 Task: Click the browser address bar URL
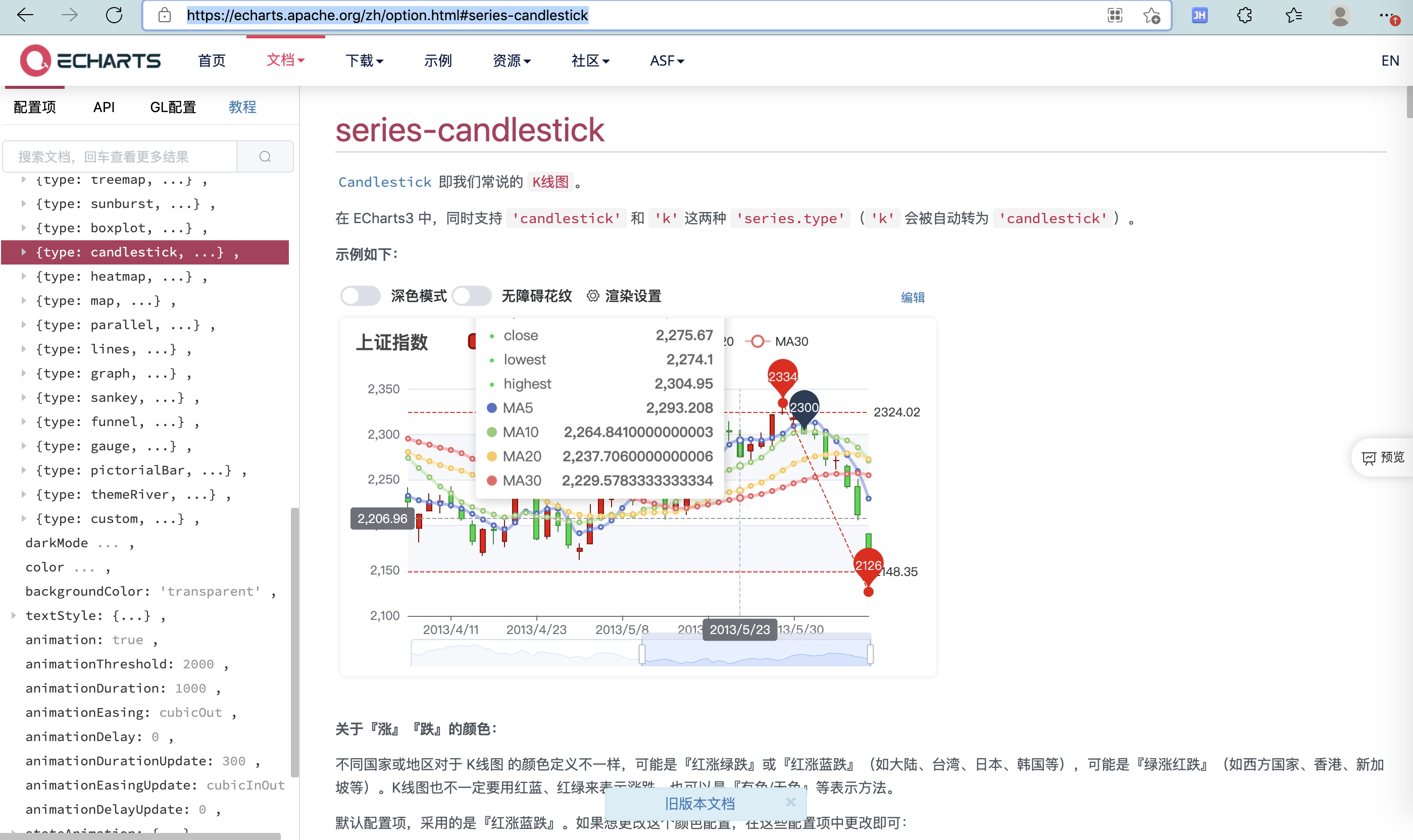[x=387, y=15]
